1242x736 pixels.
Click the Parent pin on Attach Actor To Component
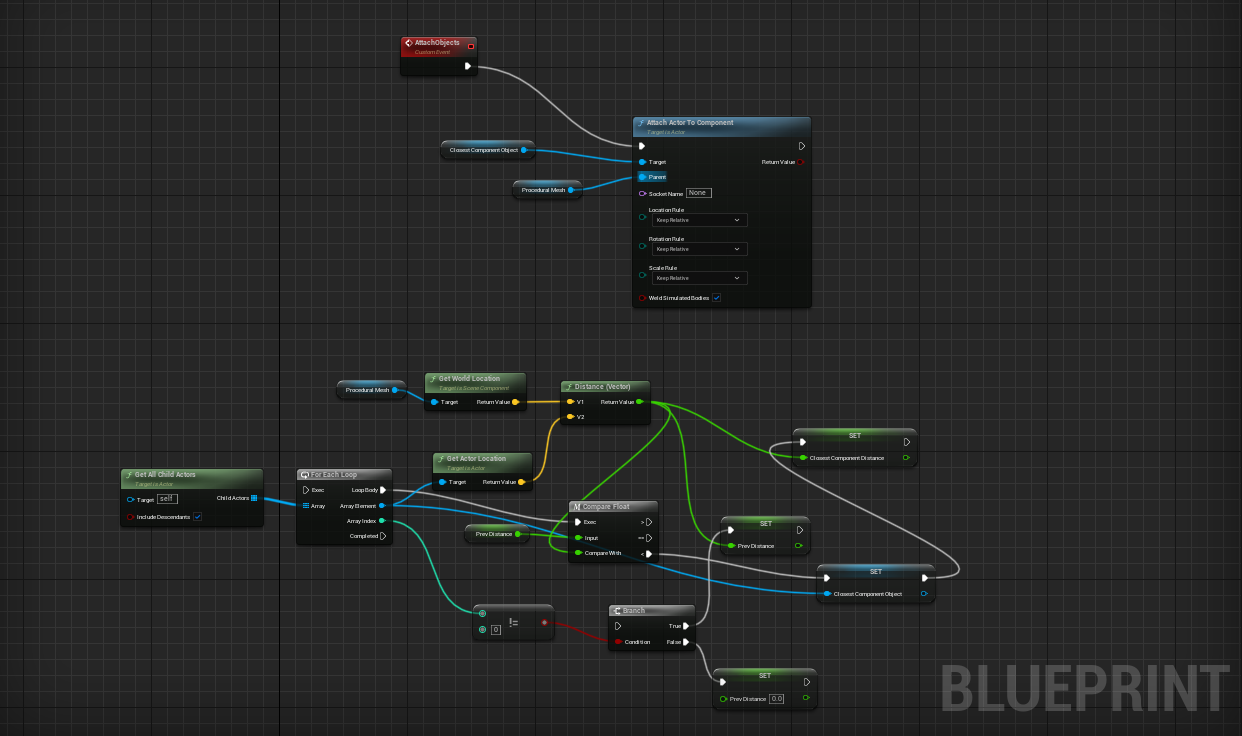coord(642,177)
